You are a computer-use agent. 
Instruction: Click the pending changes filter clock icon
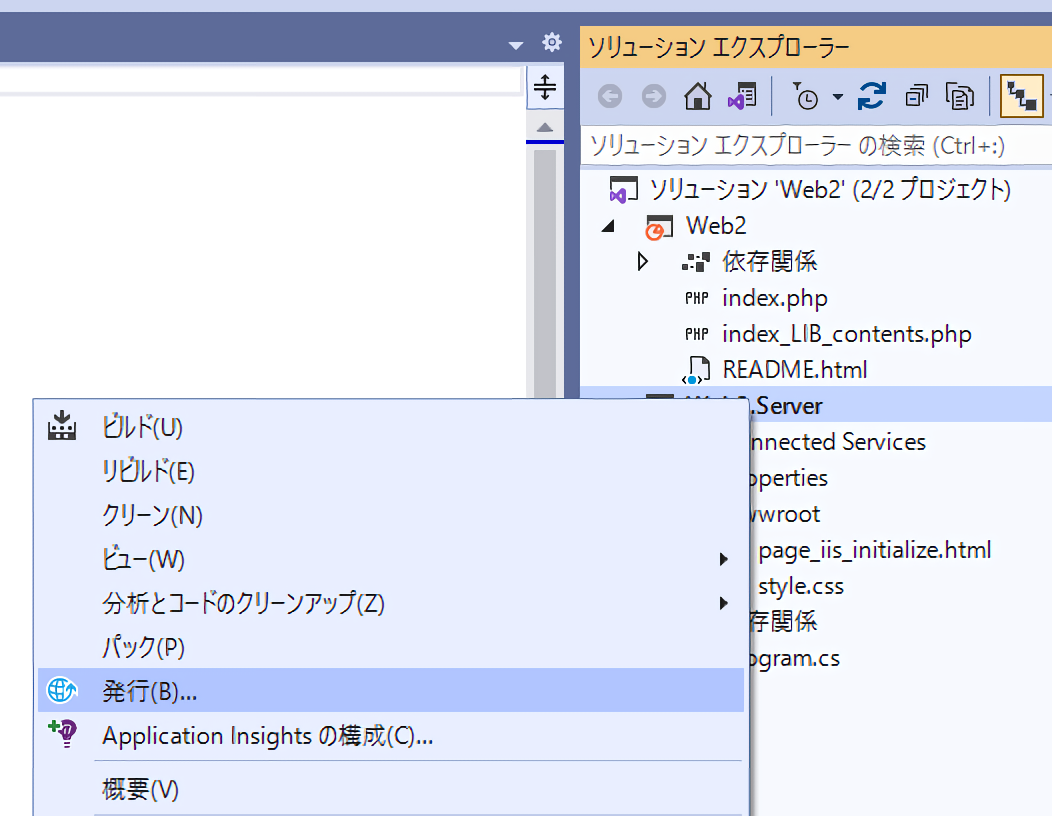pyautogui.click(x=806, y=96)
